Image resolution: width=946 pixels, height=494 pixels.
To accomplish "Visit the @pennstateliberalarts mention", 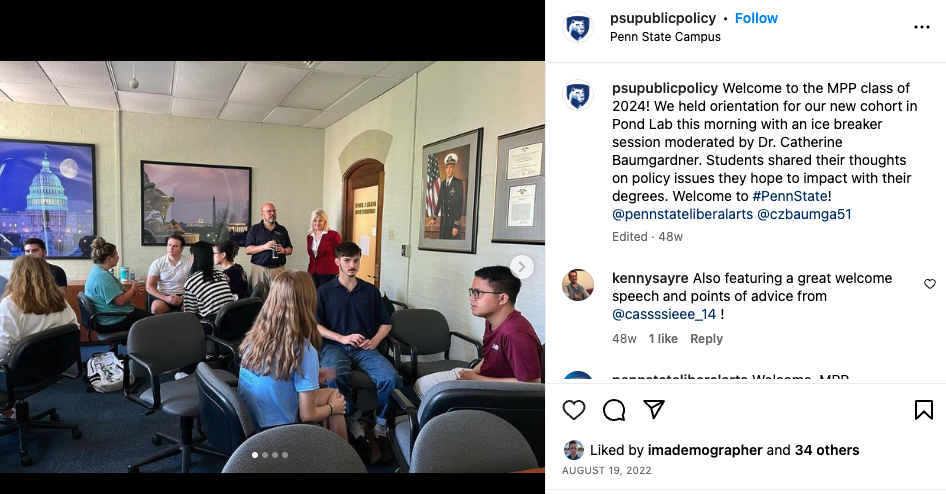I will 682,214.
